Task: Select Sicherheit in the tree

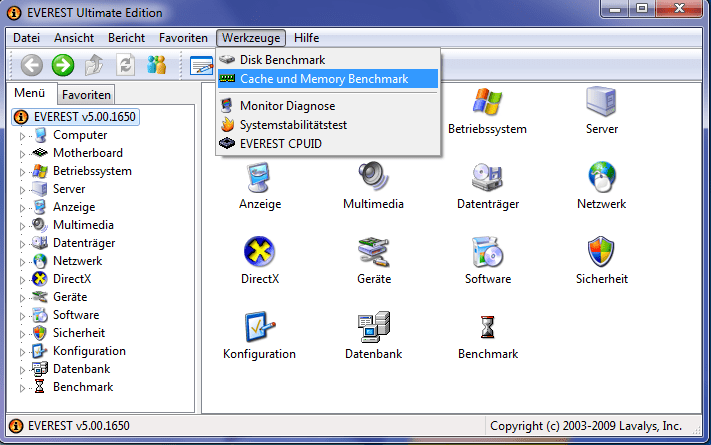Action: click(79, 333)
